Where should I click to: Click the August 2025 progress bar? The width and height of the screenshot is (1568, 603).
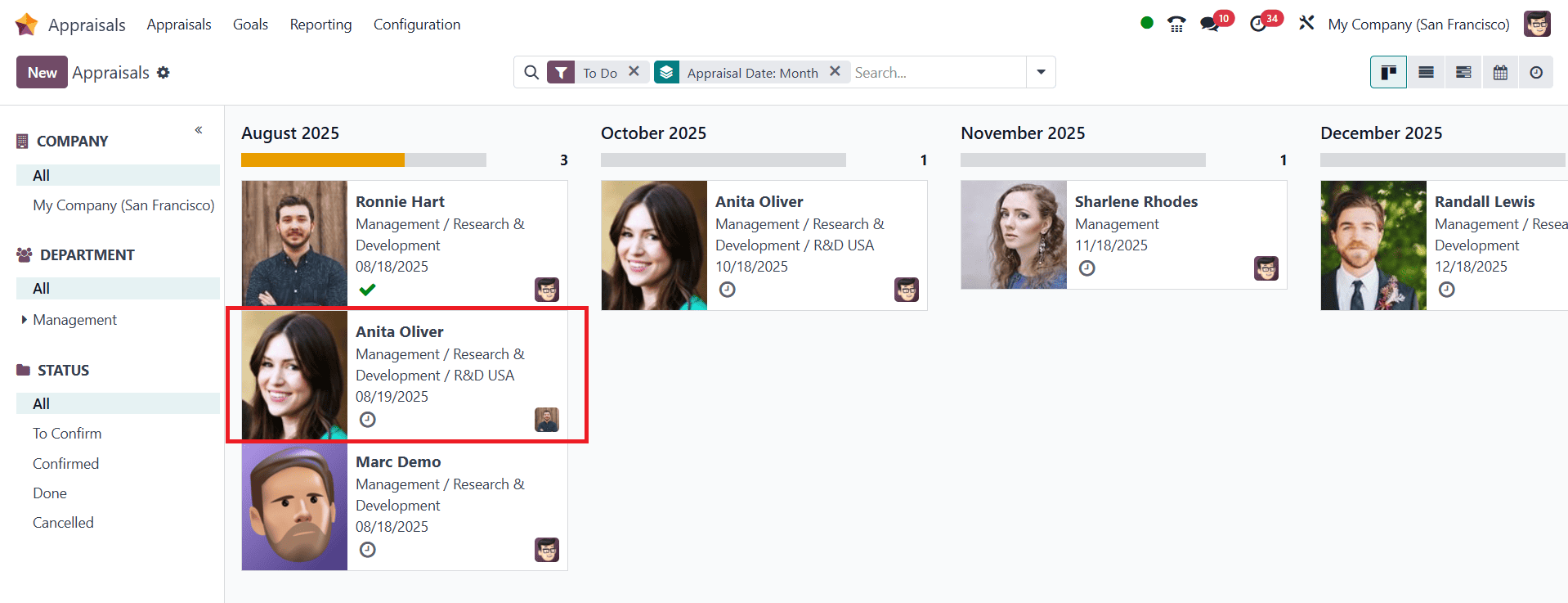point(364,160)
